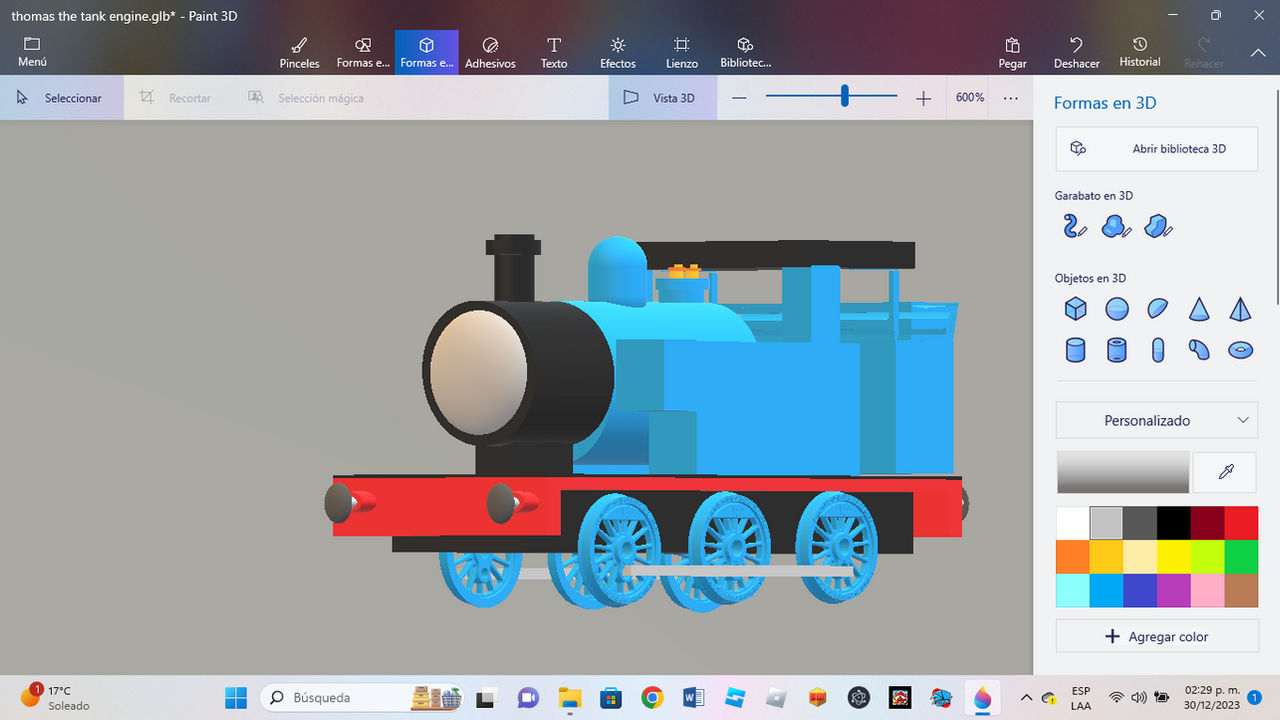This screenshot has height=720, width=1280.
Task: Select the 3D cylinder object
Action: [x=1075, y=349]
